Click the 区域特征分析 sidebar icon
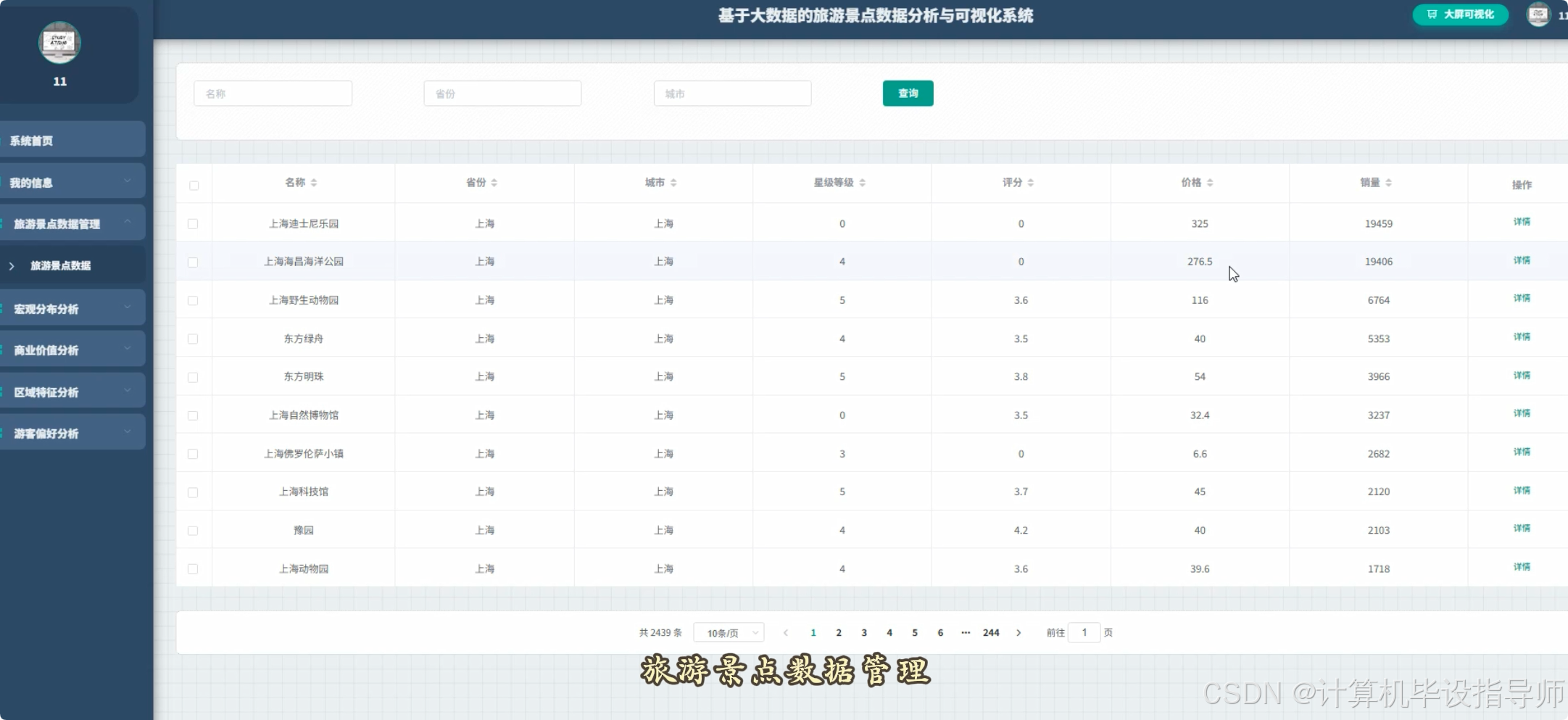The width and height of the screenshot is (1568, 720). (4, 391)
